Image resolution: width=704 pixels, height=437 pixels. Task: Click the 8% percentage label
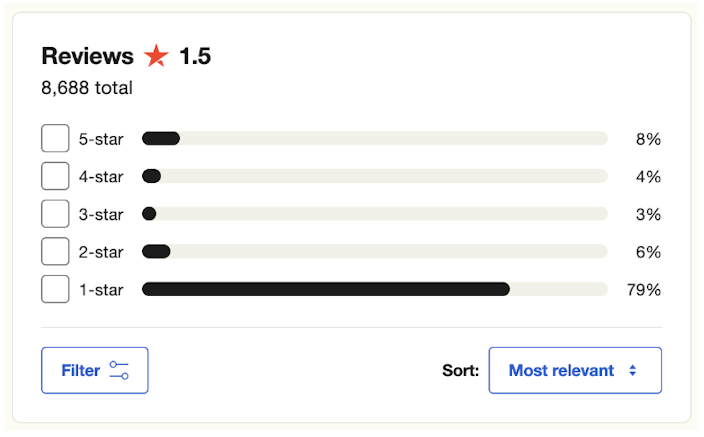point(648,139)
